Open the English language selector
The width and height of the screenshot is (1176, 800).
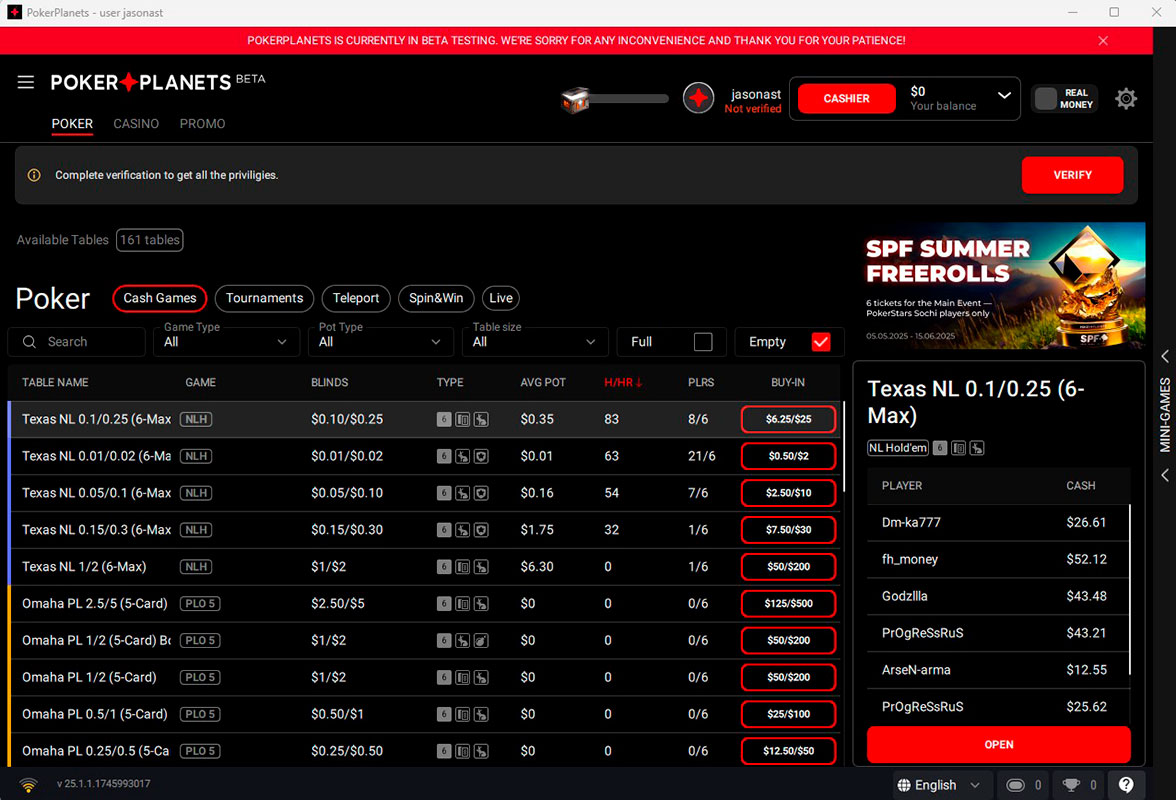click(938, 785)
